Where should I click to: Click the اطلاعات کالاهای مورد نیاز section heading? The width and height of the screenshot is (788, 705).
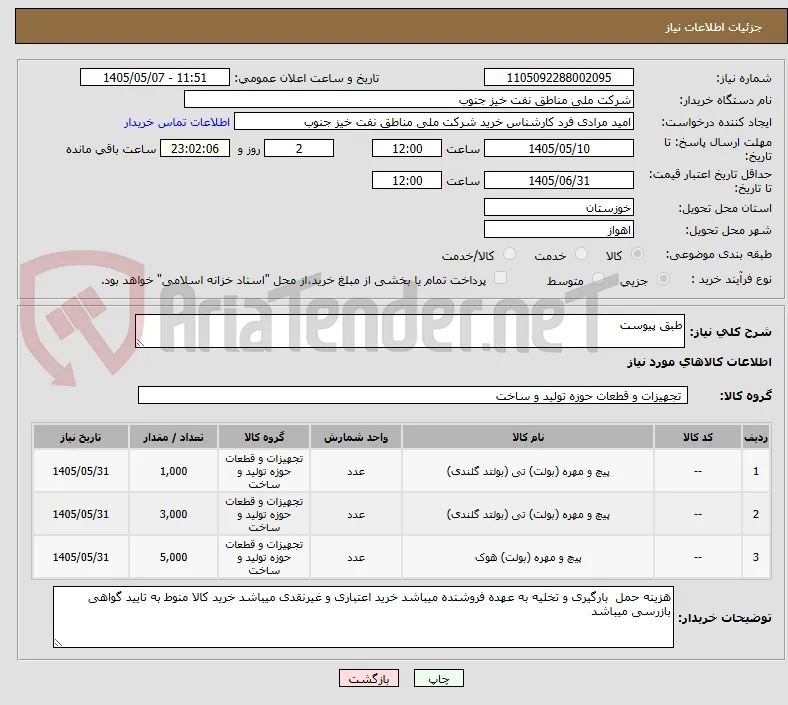coord(699,362)
